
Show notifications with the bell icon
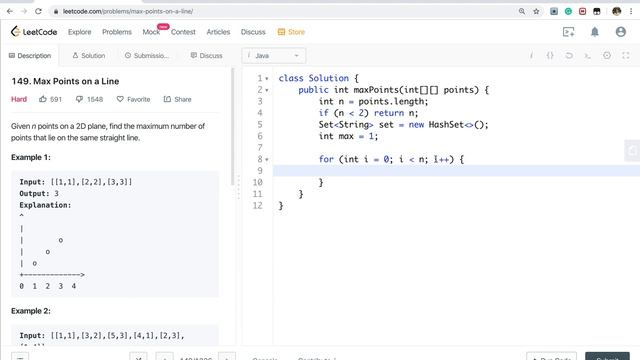(x=595, y=32)
